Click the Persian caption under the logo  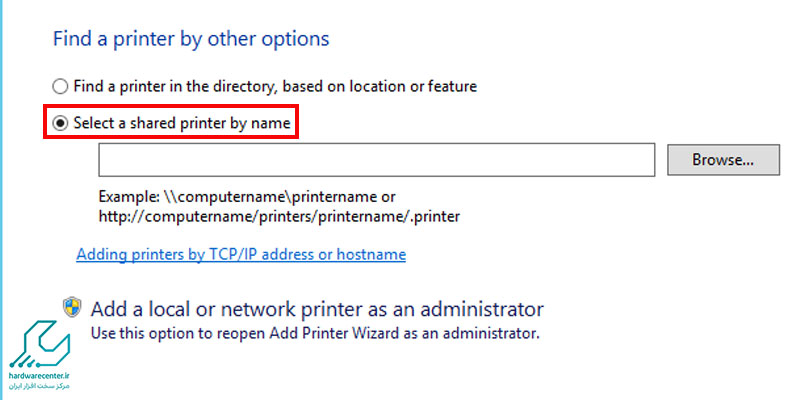point(39,386)
